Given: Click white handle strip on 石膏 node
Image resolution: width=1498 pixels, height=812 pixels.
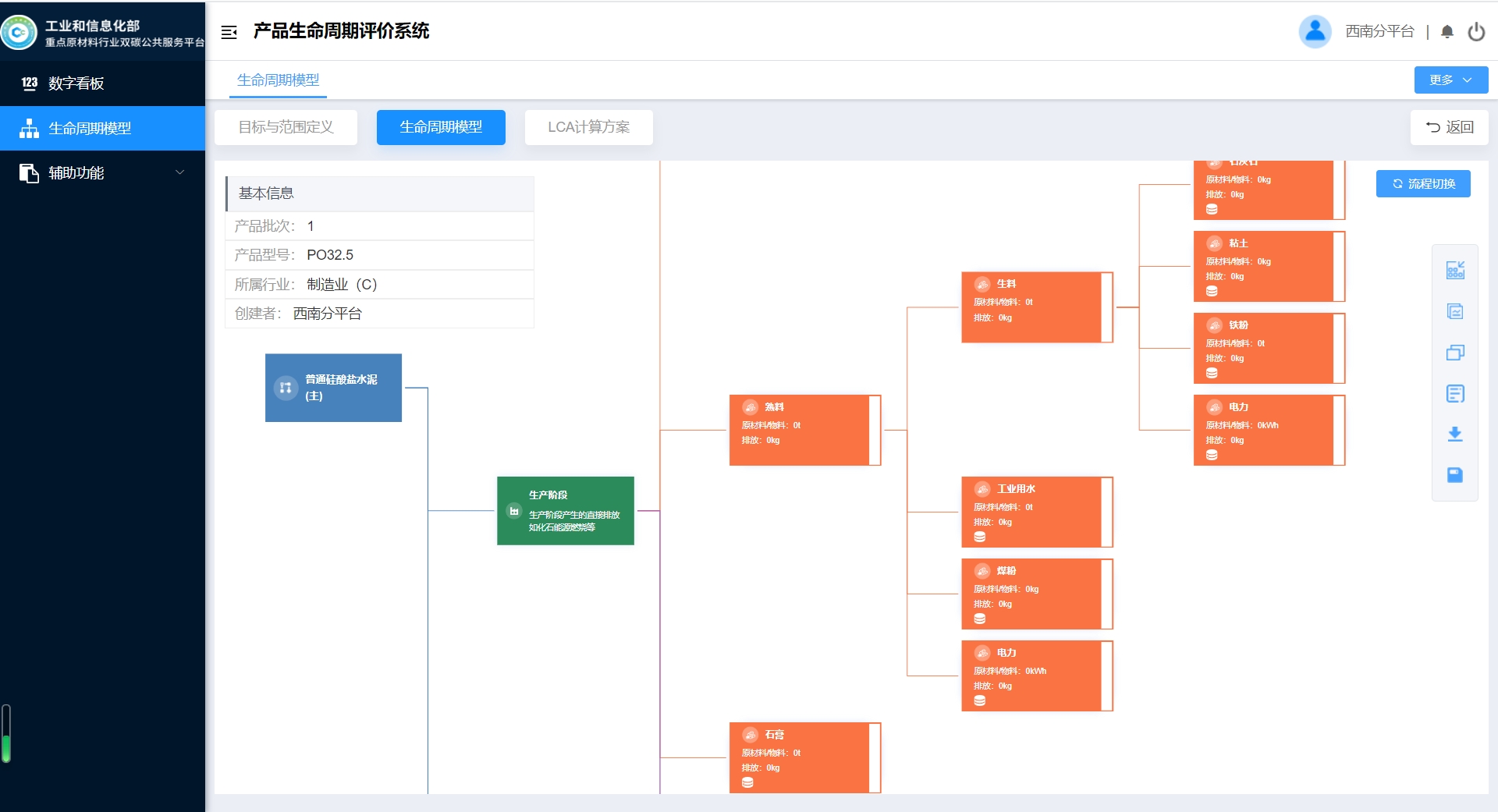Looking at the screenshot, I should point(875,757).
